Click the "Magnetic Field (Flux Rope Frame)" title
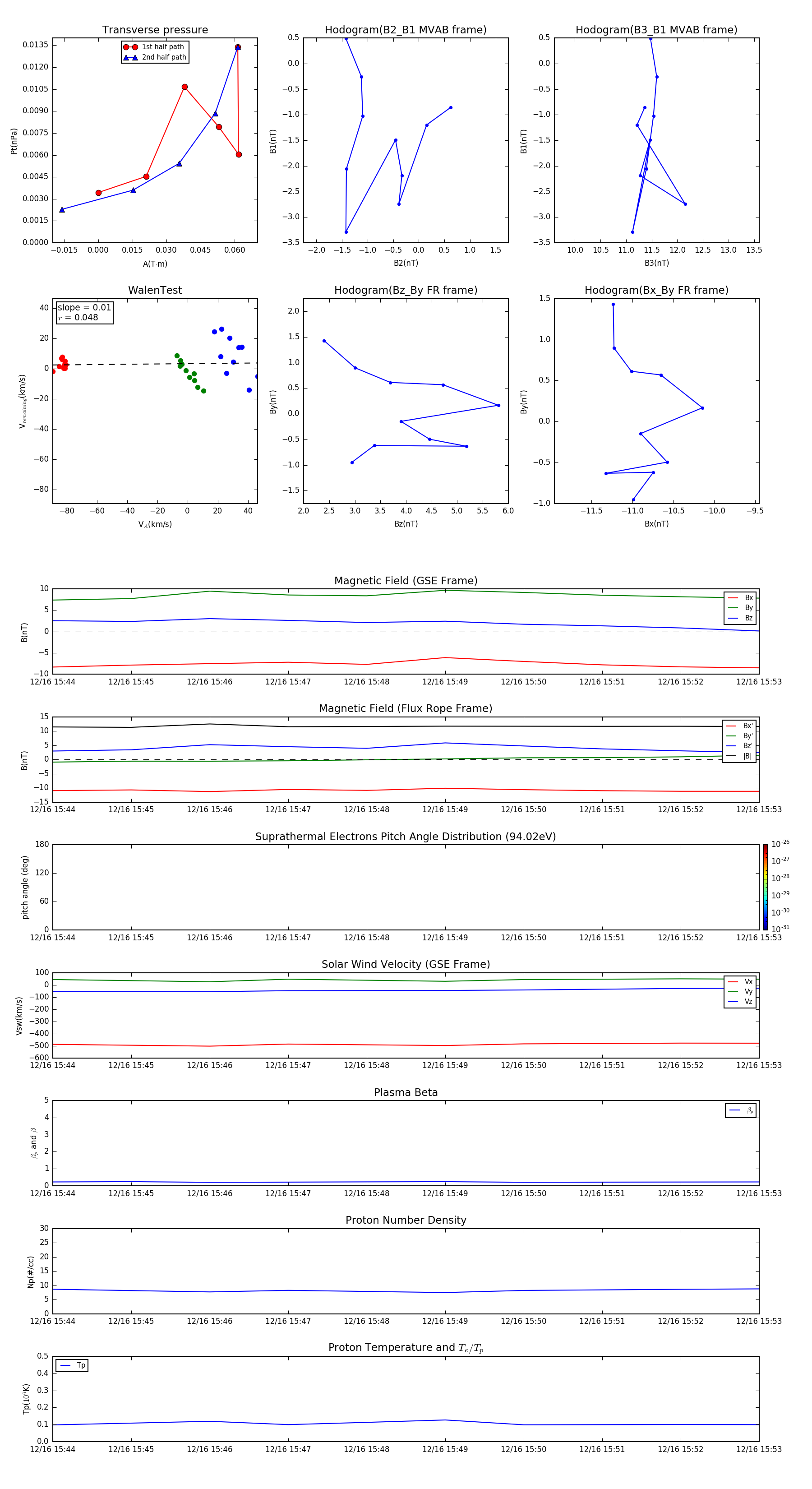Viewport: 812px width, 1489px height. (406, 709)
